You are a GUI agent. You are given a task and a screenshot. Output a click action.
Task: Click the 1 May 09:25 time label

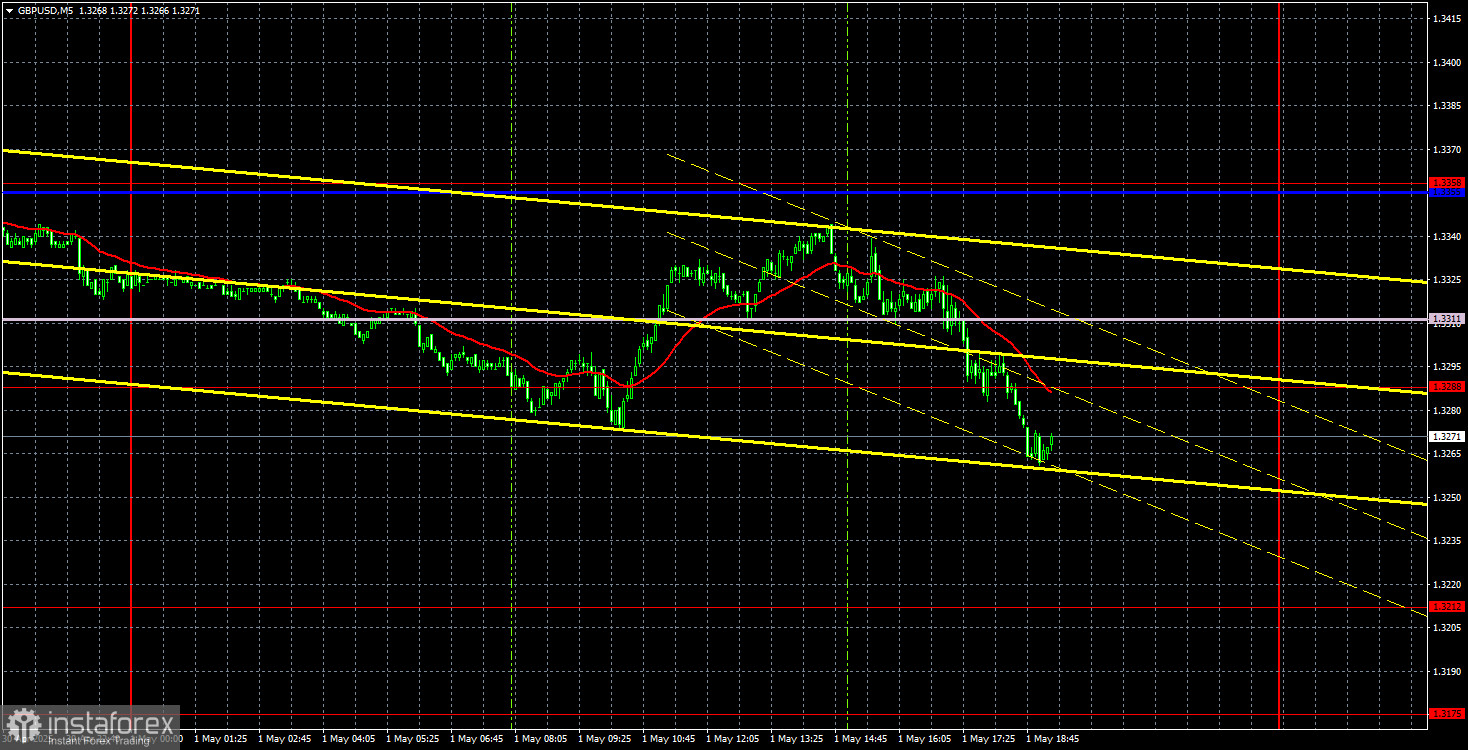604,739
